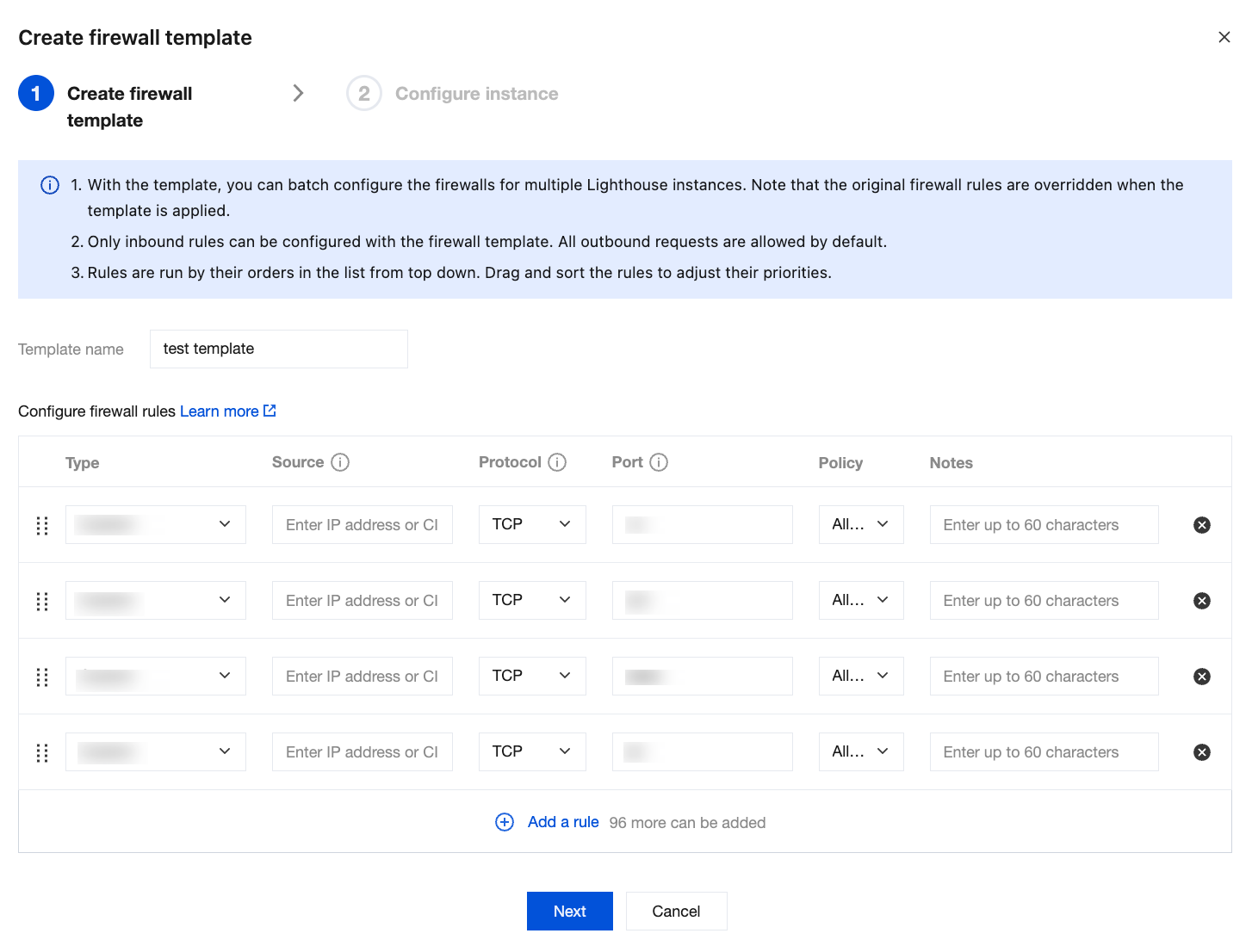This screenshot has height=952, width=1252.
Task: Open the Policy dropdown in the third rule
Action: pos(860,677)
